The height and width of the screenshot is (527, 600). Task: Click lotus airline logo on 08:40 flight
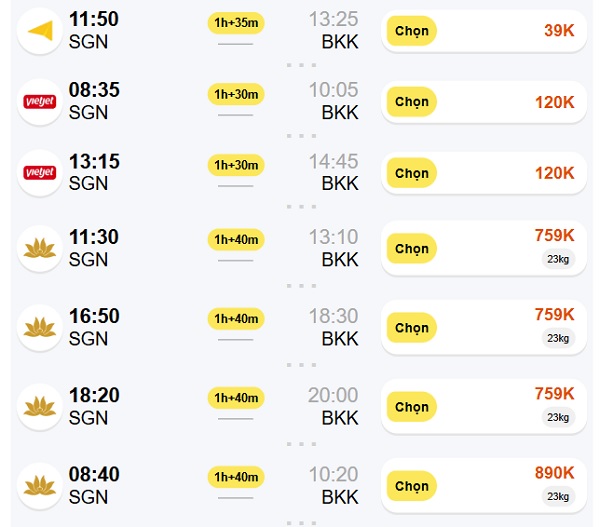point(40,486)
